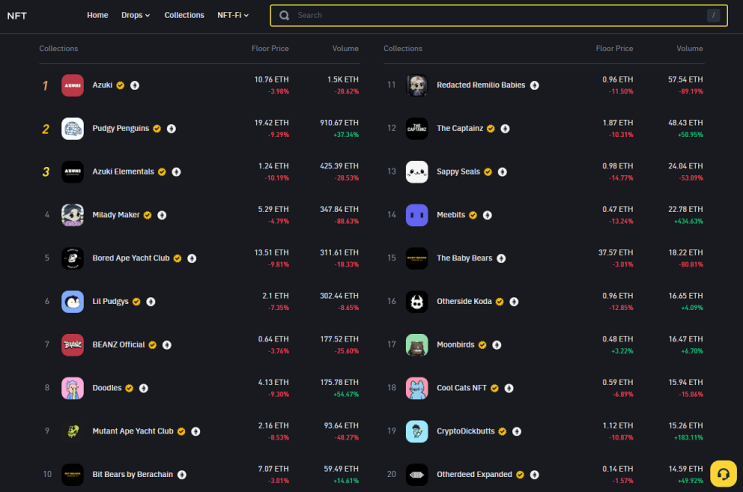Screen dimensions: 743x492
Task: Click the +183.11% volume change
Action: pyautogui.click(x=689, y=437)
